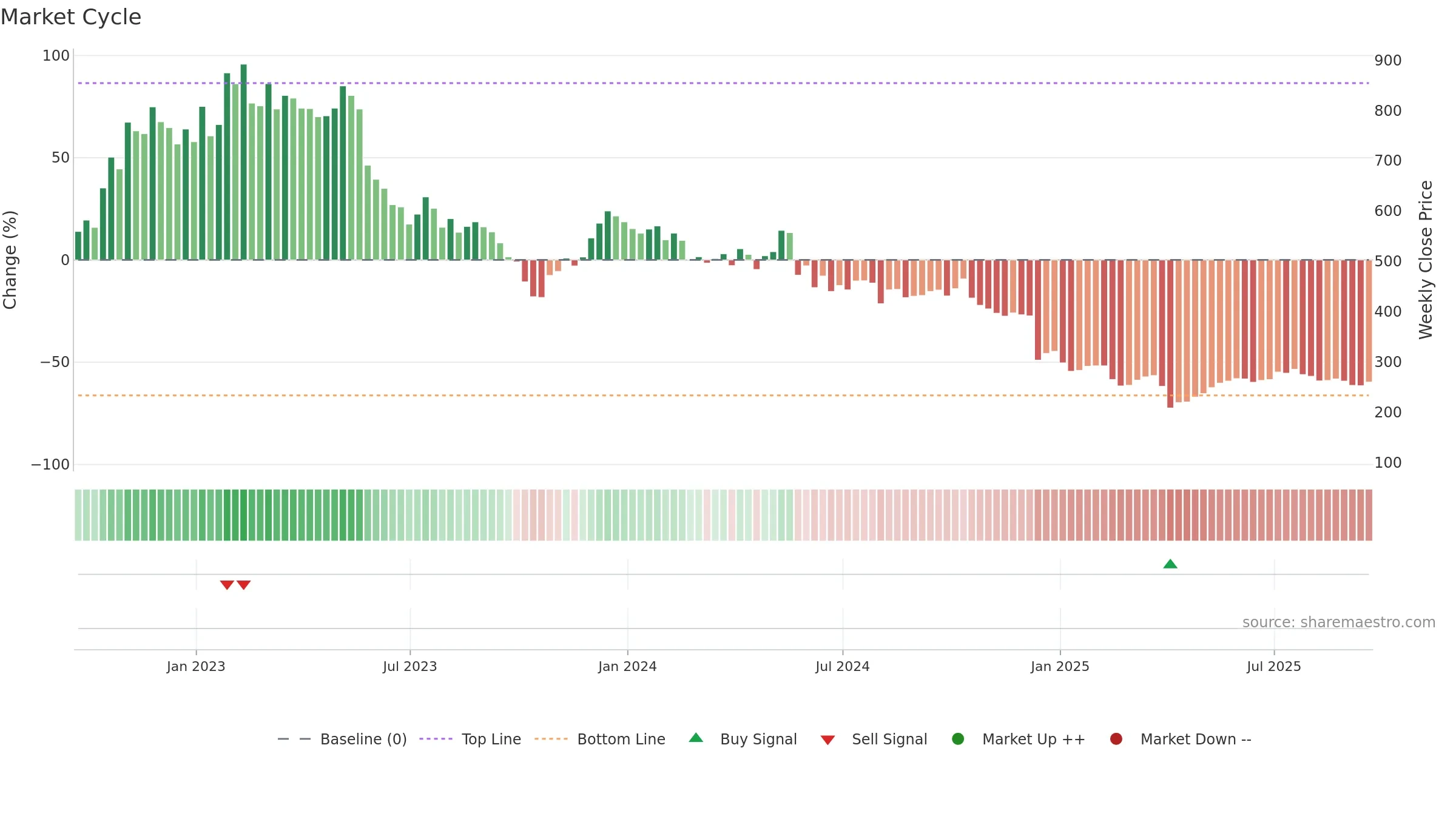Viewport: 1456px width, 819px height.
Task: Click the 100 tick on left axis
Action: point(56,56)
